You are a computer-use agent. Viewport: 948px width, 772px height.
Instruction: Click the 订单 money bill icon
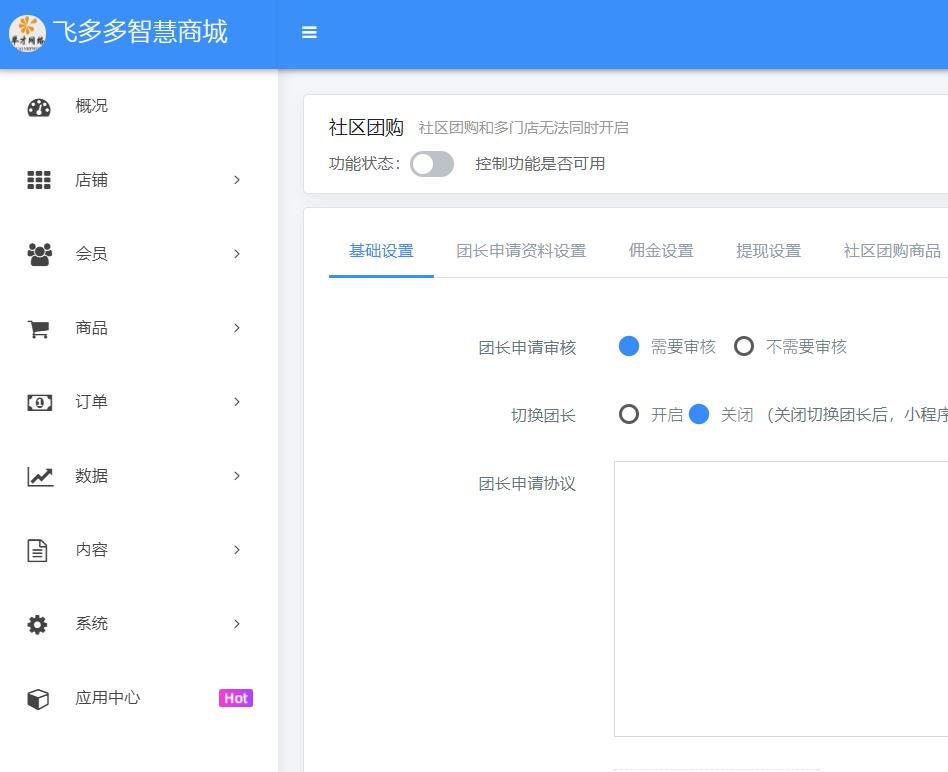click(x=39, y=403)
